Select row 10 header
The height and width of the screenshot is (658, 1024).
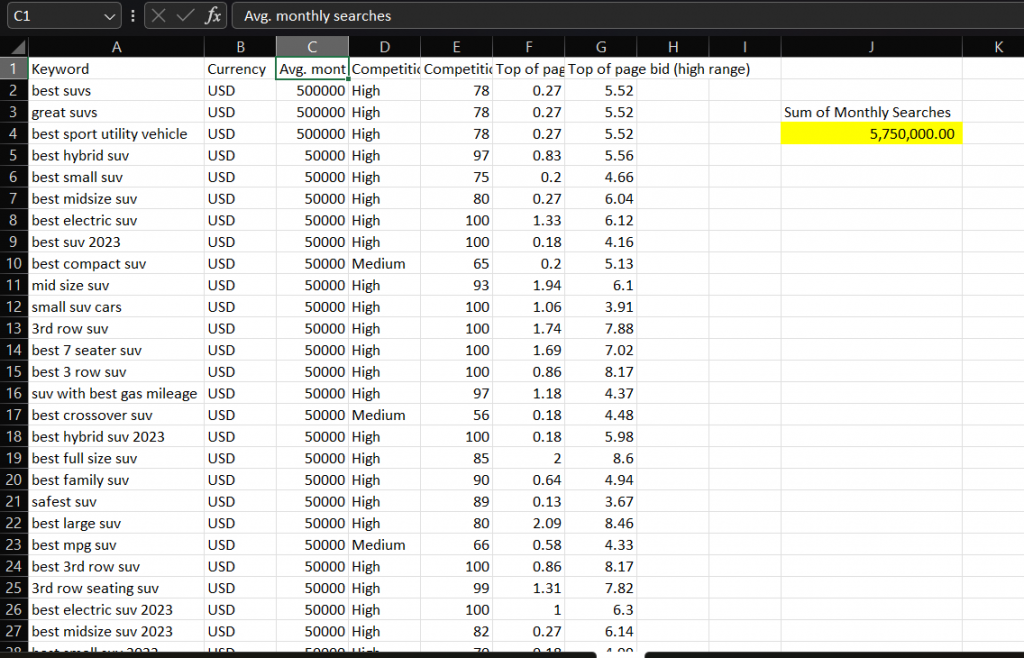coord(14,264)
